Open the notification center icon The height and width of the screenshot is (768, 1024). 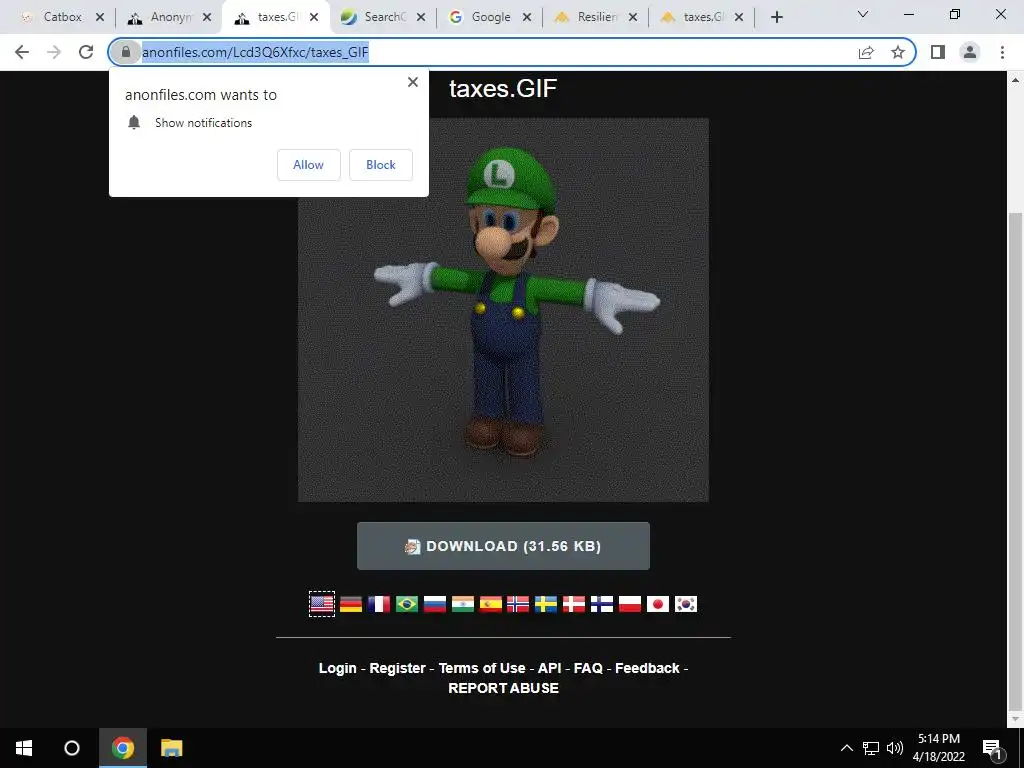coord(992,748)
